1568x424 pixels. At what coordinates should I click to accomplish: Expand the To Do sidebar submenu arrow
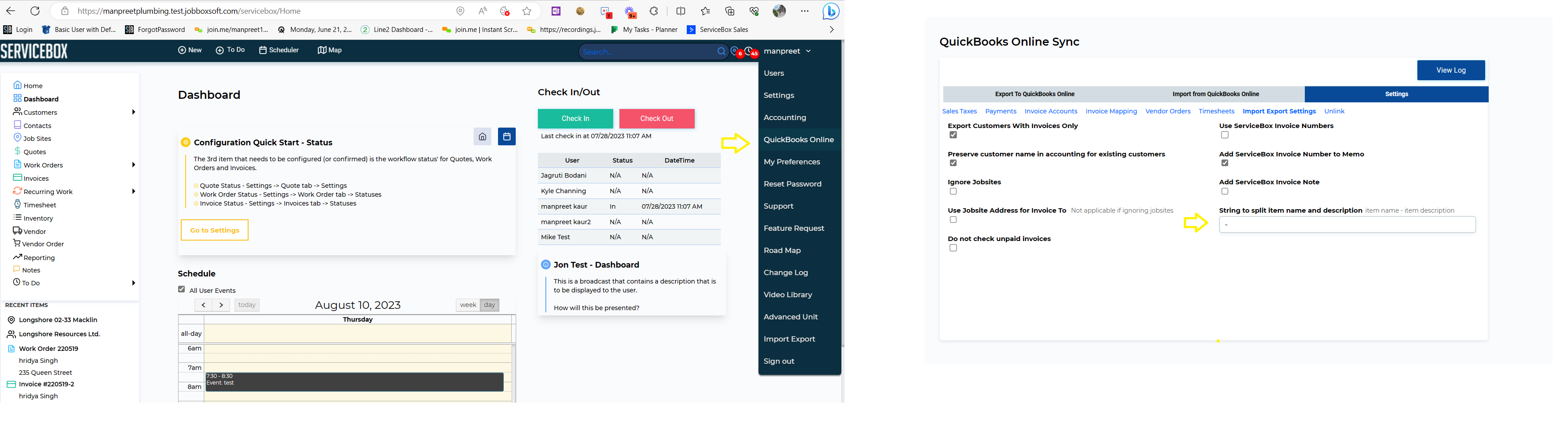click(133, 283)
